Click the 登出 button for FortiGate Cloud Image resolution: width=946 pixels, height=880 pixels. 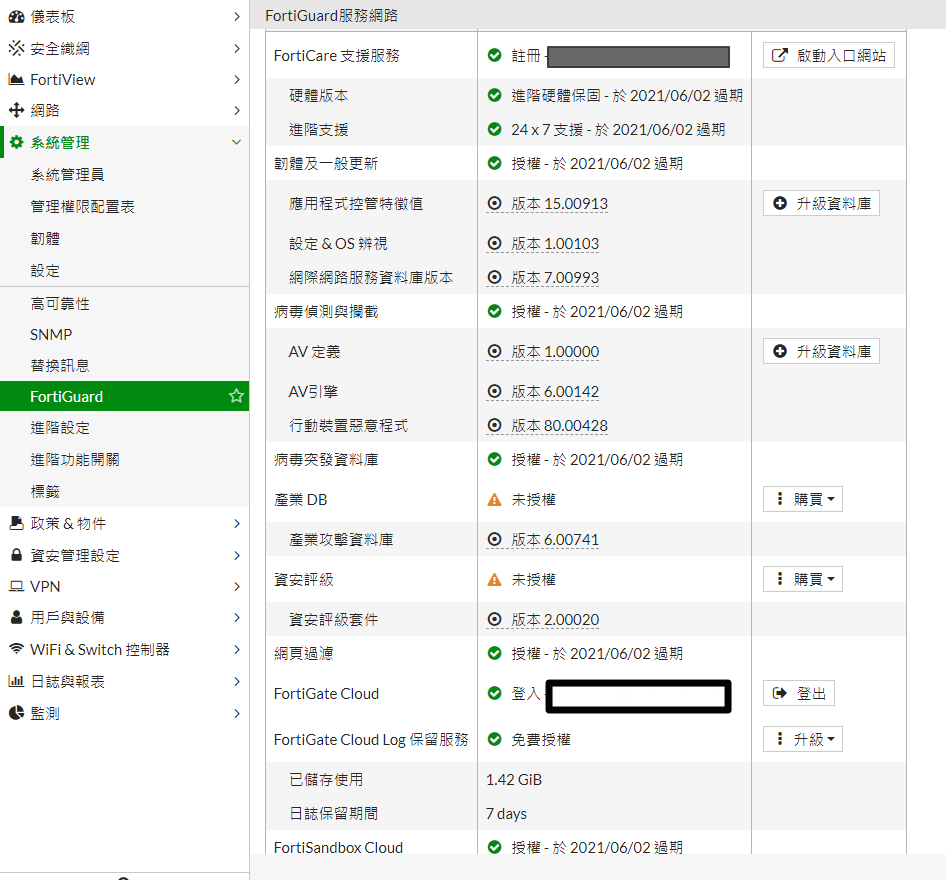point(799,693)
